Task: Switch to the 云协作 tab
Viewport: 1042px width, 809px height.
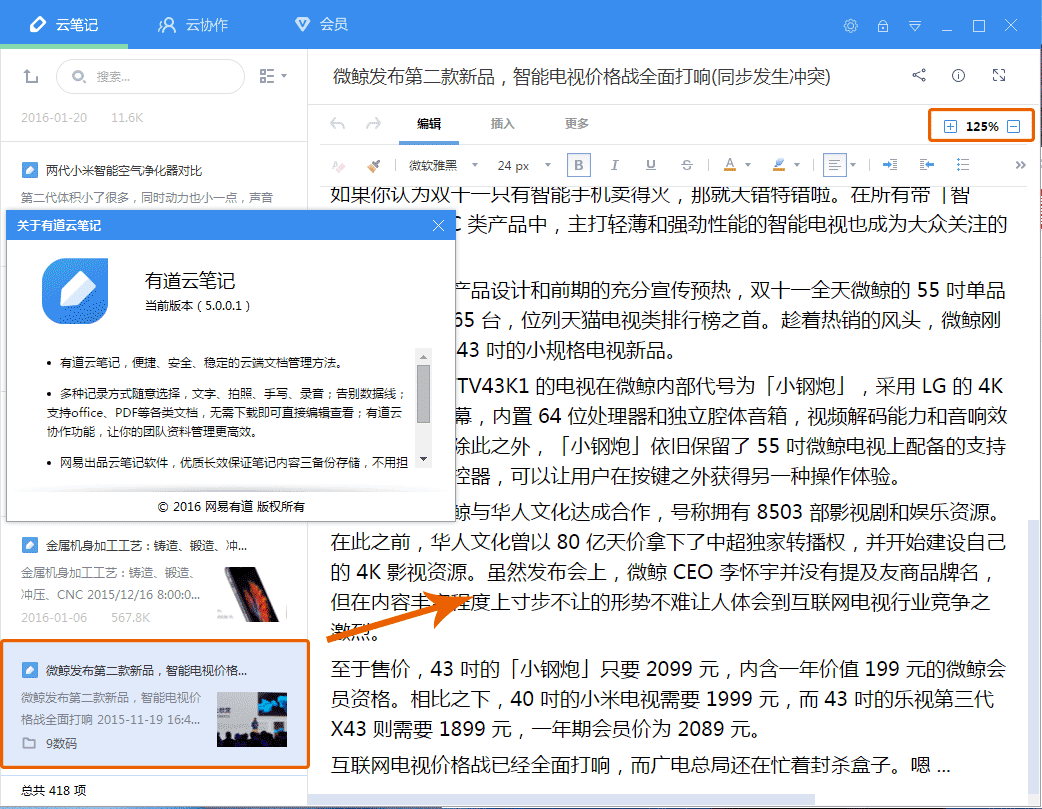Action: click(x=193, y=25)
